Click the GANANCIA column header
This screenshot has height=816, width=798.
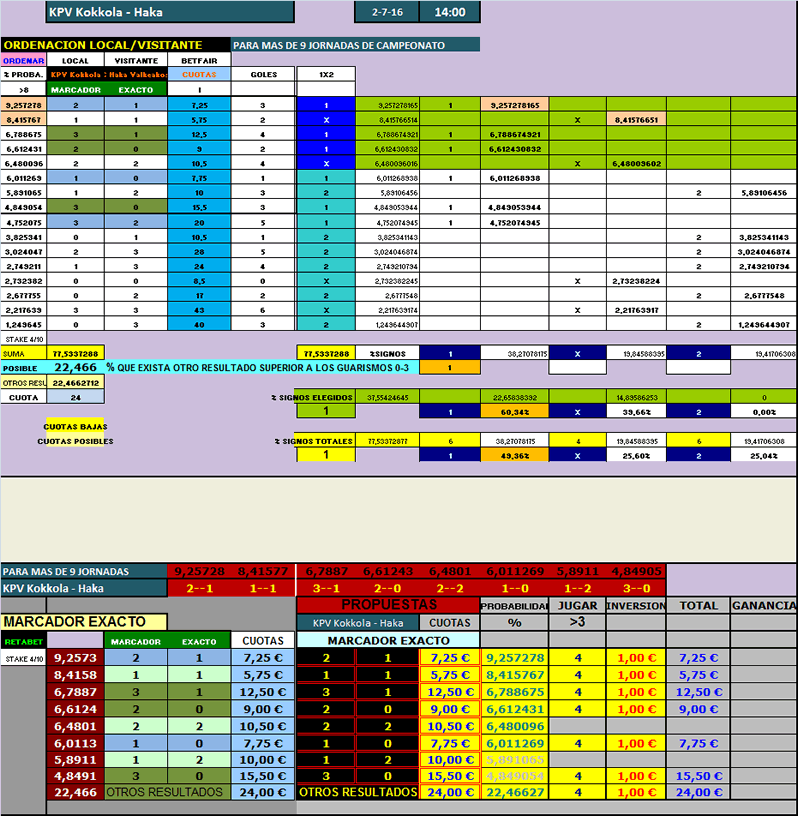pos(764,606)
